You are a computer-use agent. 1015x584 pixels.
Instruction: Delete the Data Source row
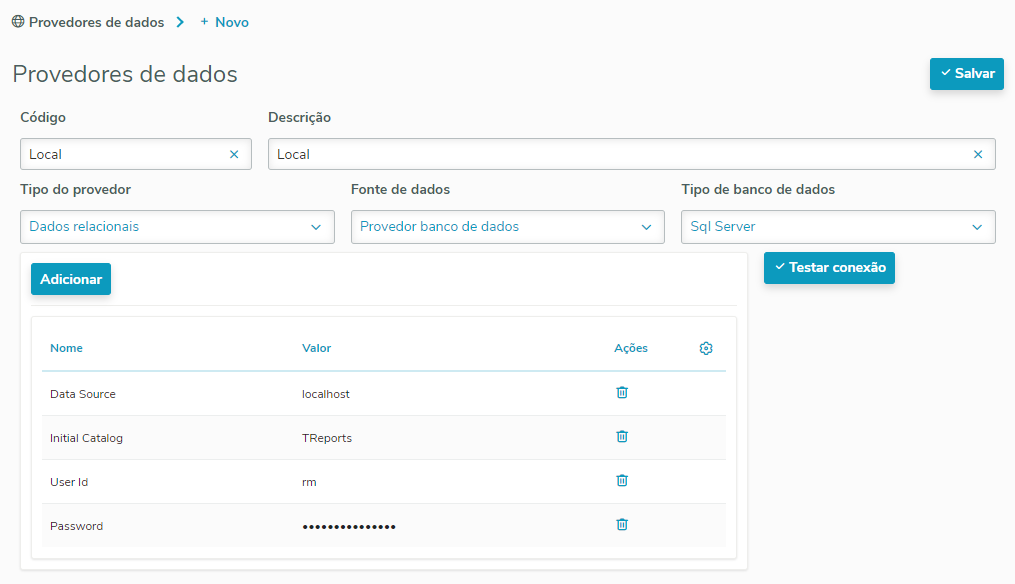coord(622,393)
